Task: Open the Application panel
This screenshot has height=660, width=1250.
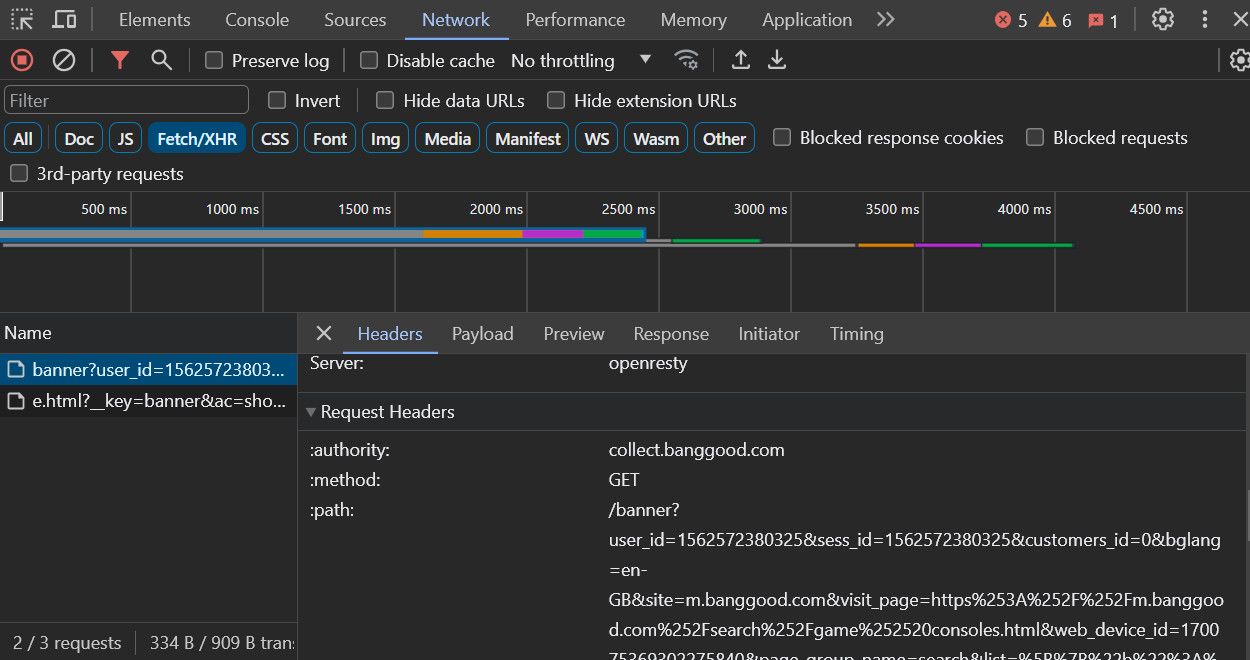Action: point(807,20)
